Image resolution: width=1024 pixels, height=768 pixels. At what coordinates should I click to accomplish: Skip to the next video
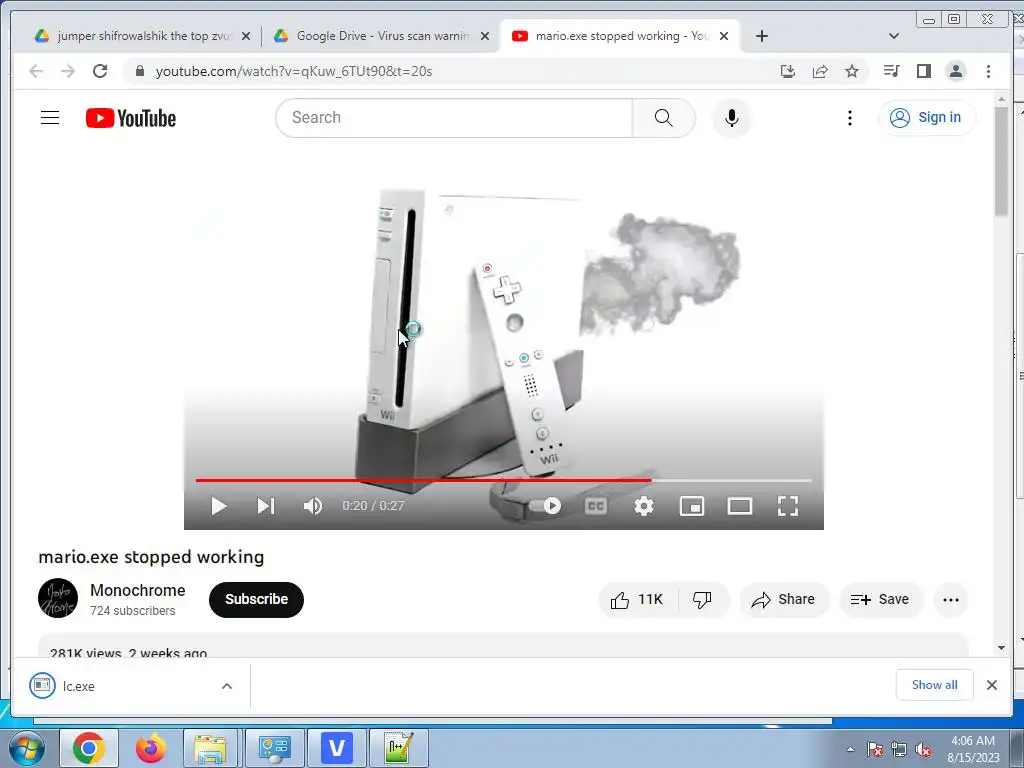pyautogui.click(x=266, y=506)
